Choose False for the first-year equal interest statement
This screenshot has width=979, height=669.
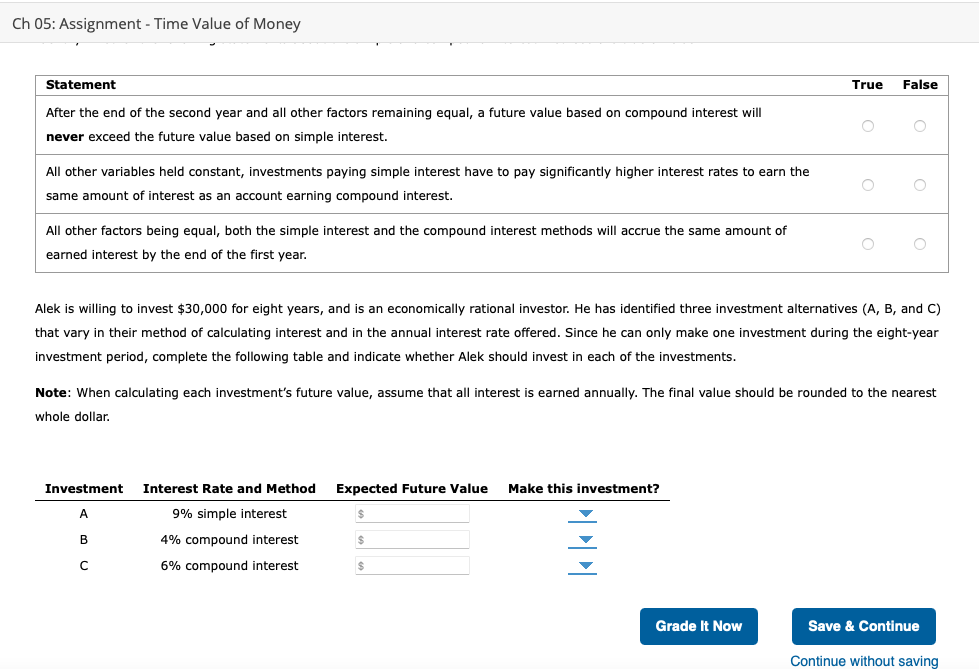click(x=919, y=243)
